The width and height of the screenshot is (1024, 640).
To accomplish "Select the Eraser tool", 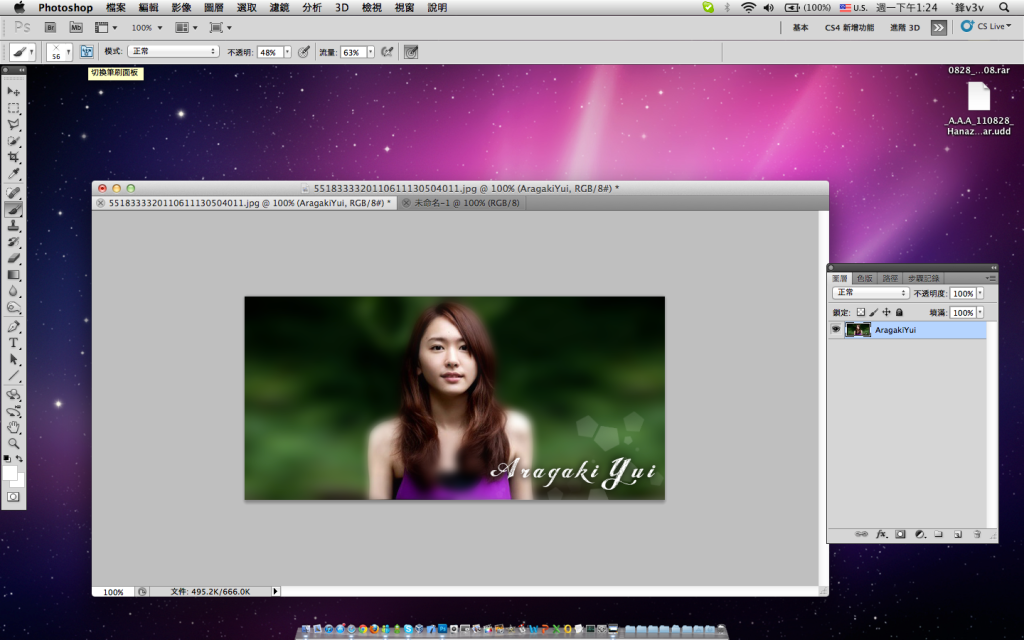I will pyautogui.click(x=14, y=258).
